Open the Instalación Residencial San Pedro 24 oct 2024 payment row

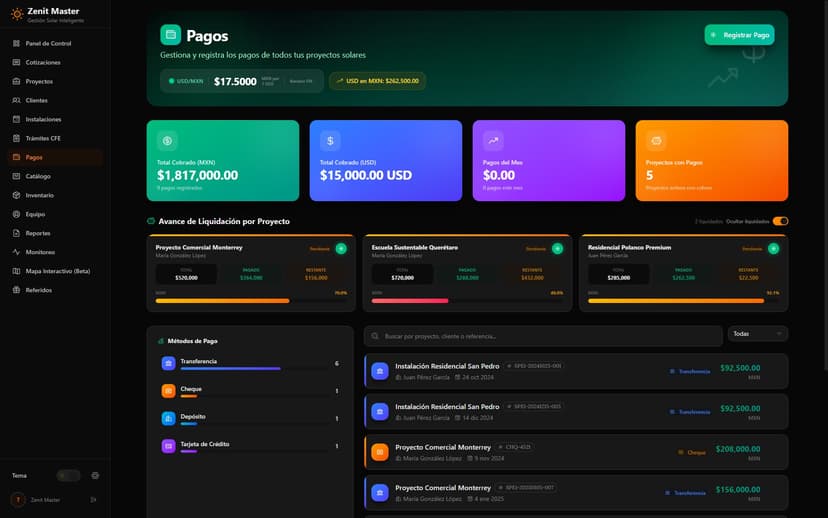(x=576, y=371)
